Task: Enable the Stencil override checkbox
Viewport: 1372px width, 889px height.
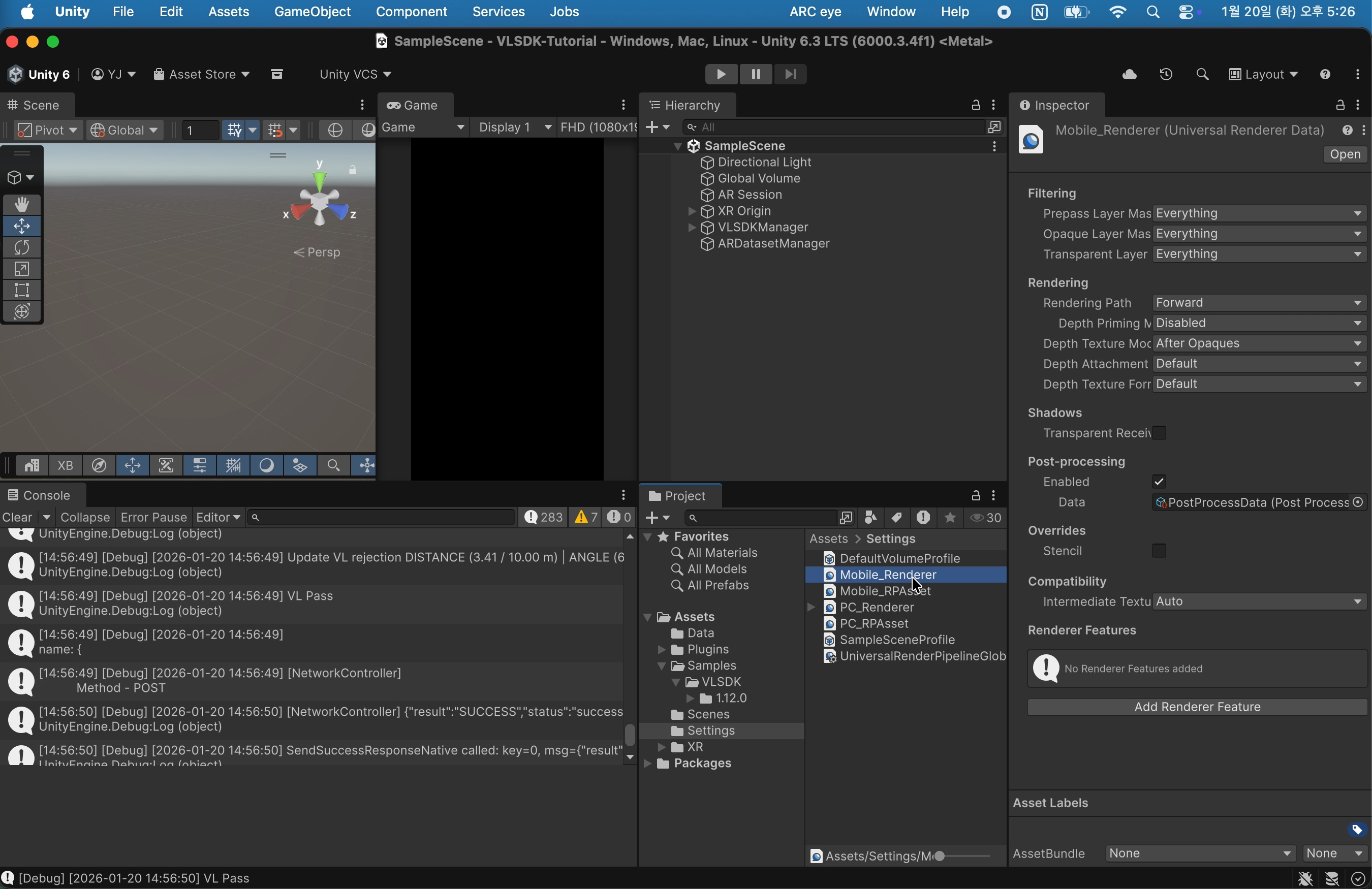Action: coord(1159,551)
